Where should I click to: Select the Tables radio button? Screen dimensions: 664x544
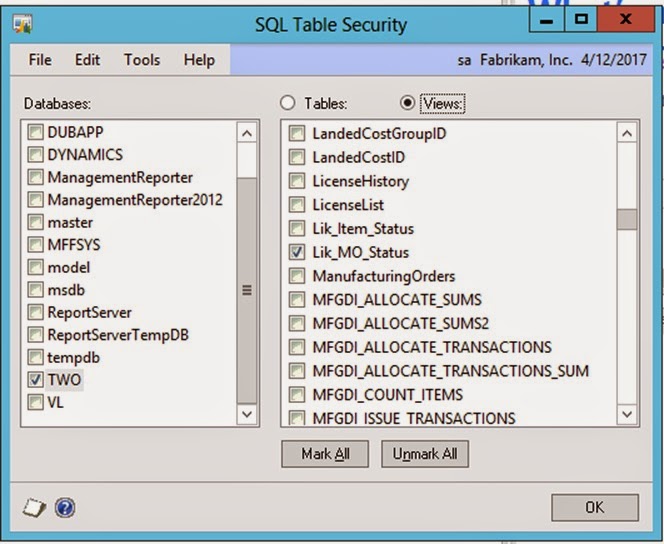pyautogui.click(x=288, y=103)
